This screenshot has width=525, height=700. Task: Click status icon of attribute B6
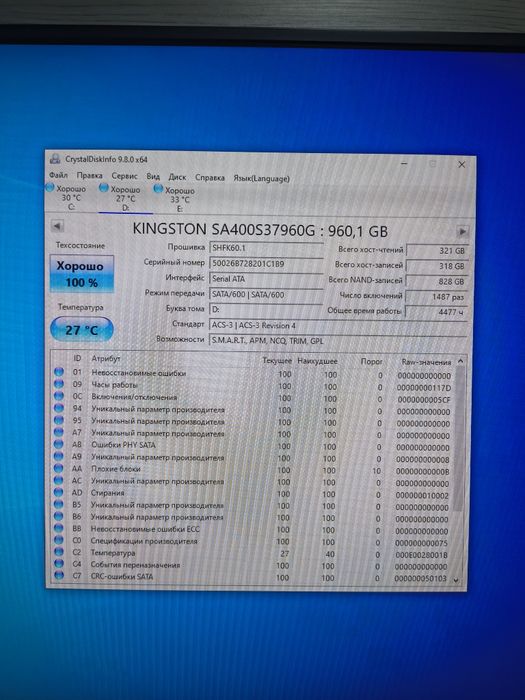point(59,516)
